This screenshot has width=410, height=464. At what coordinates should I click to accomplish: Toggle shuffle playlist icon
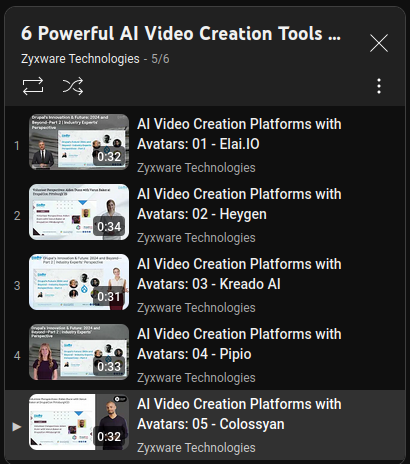(x=73, y=86)
